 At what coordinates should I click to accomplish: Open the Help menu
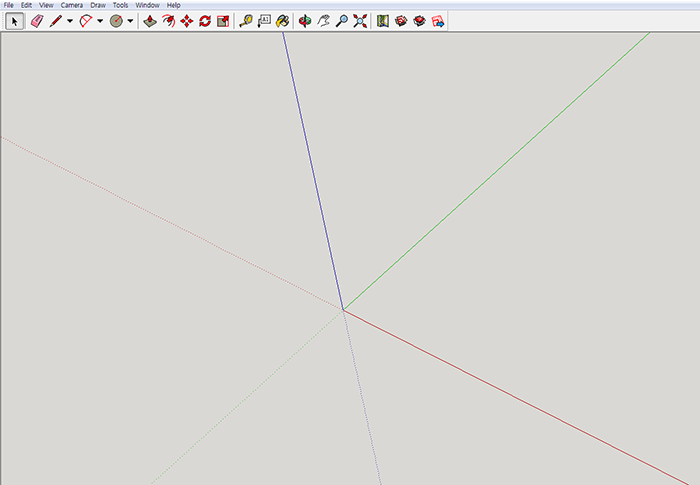(x=173, y=5)
